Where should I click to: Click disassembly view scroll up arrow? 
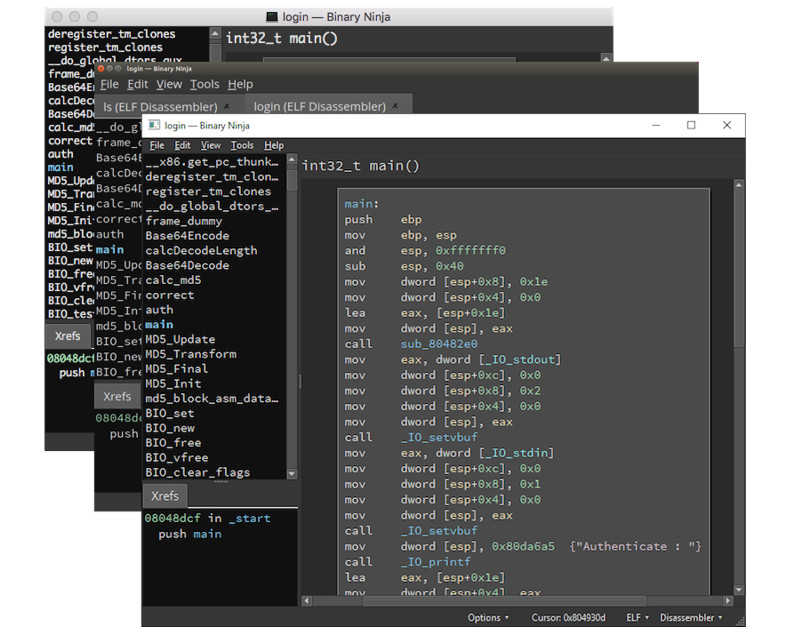738,185
